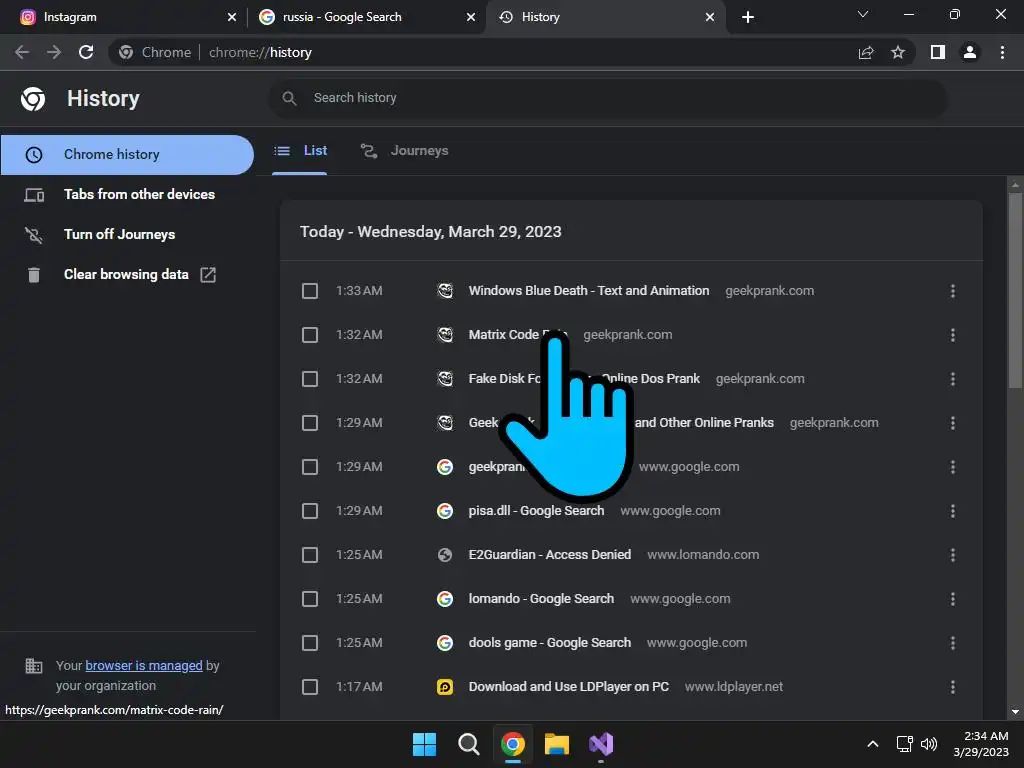
Task: Open pisa.dll - Google Search history link
Action: (536, 511)
